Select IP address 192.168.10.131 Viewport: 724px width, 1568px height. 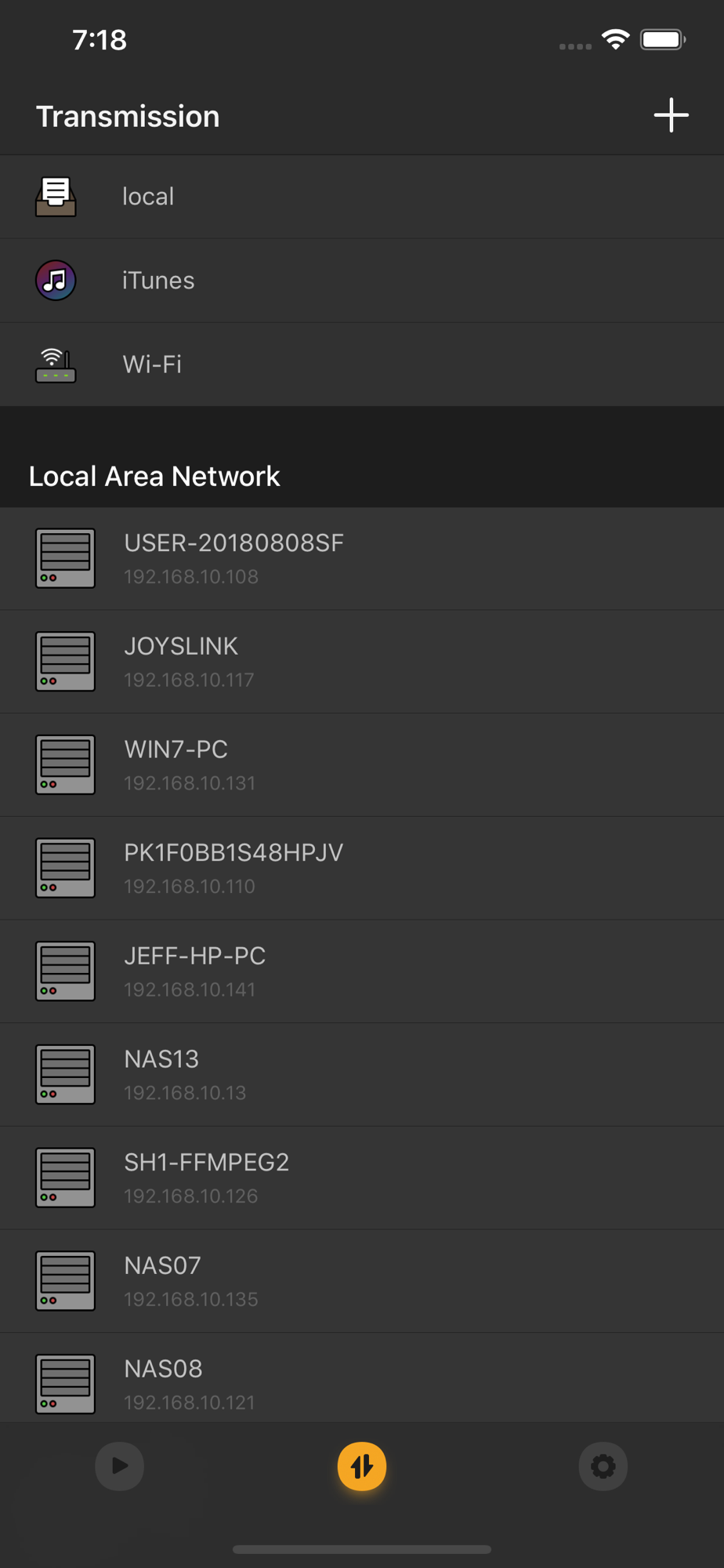[x=190, y=783]
